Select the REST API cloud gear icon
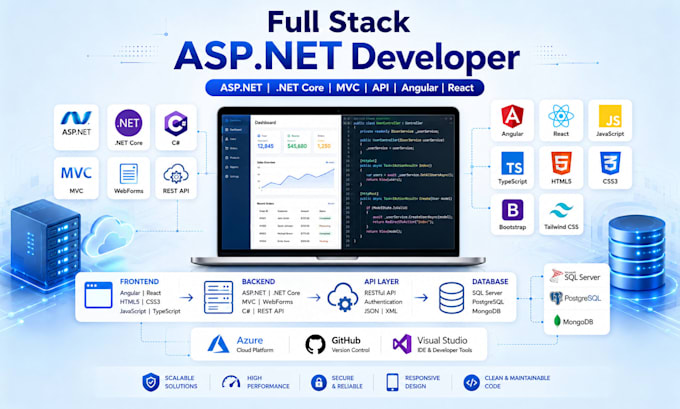 click(176, 174)
